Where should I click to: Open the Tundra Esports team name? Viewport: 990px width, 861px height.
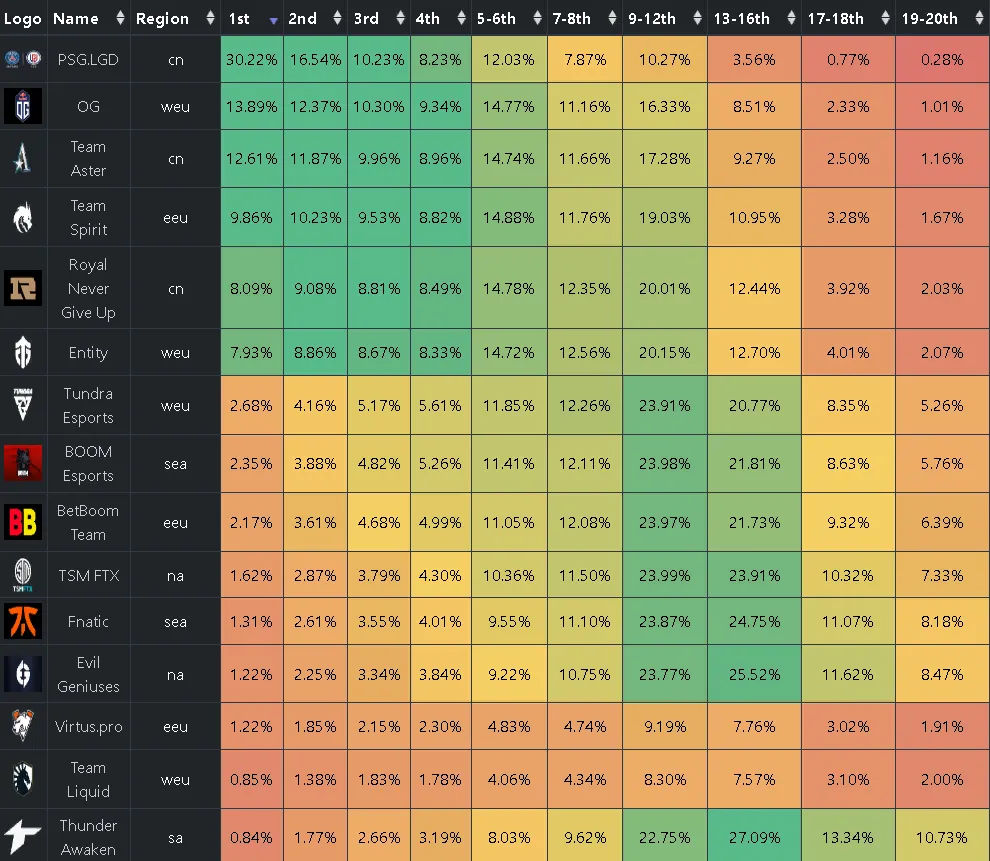[88, 405]
